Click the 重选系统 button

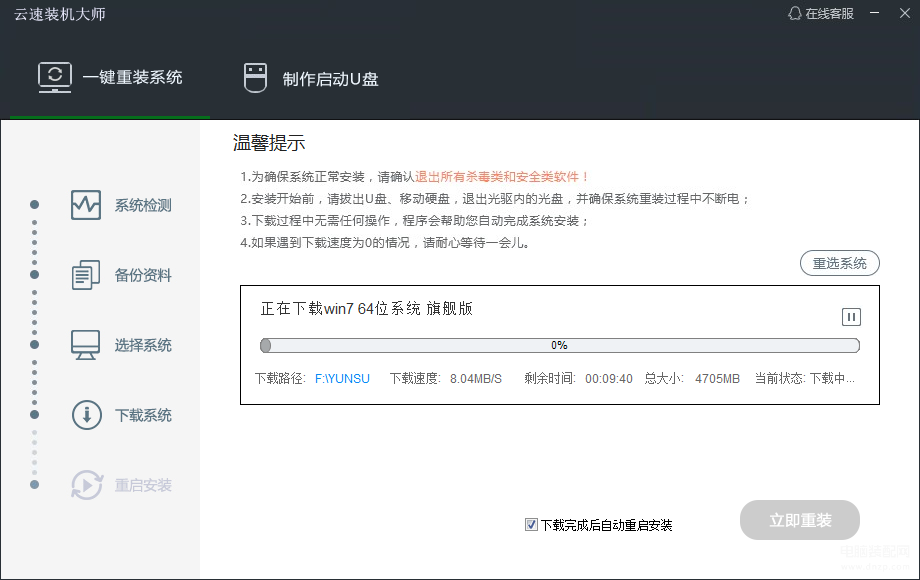coord(840,263)
